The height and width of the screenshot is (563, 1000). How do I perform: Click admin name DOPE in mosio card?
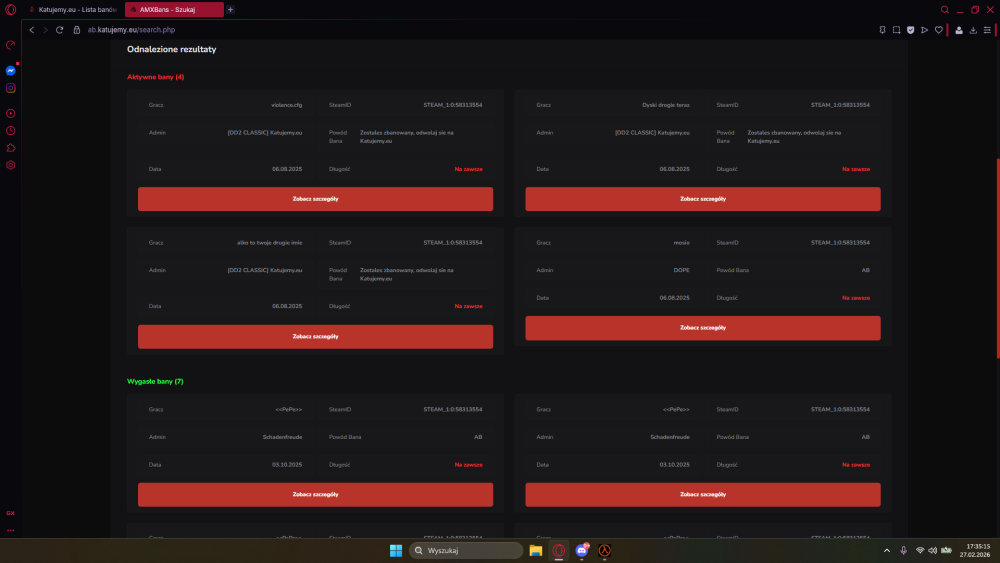(681, 270)
